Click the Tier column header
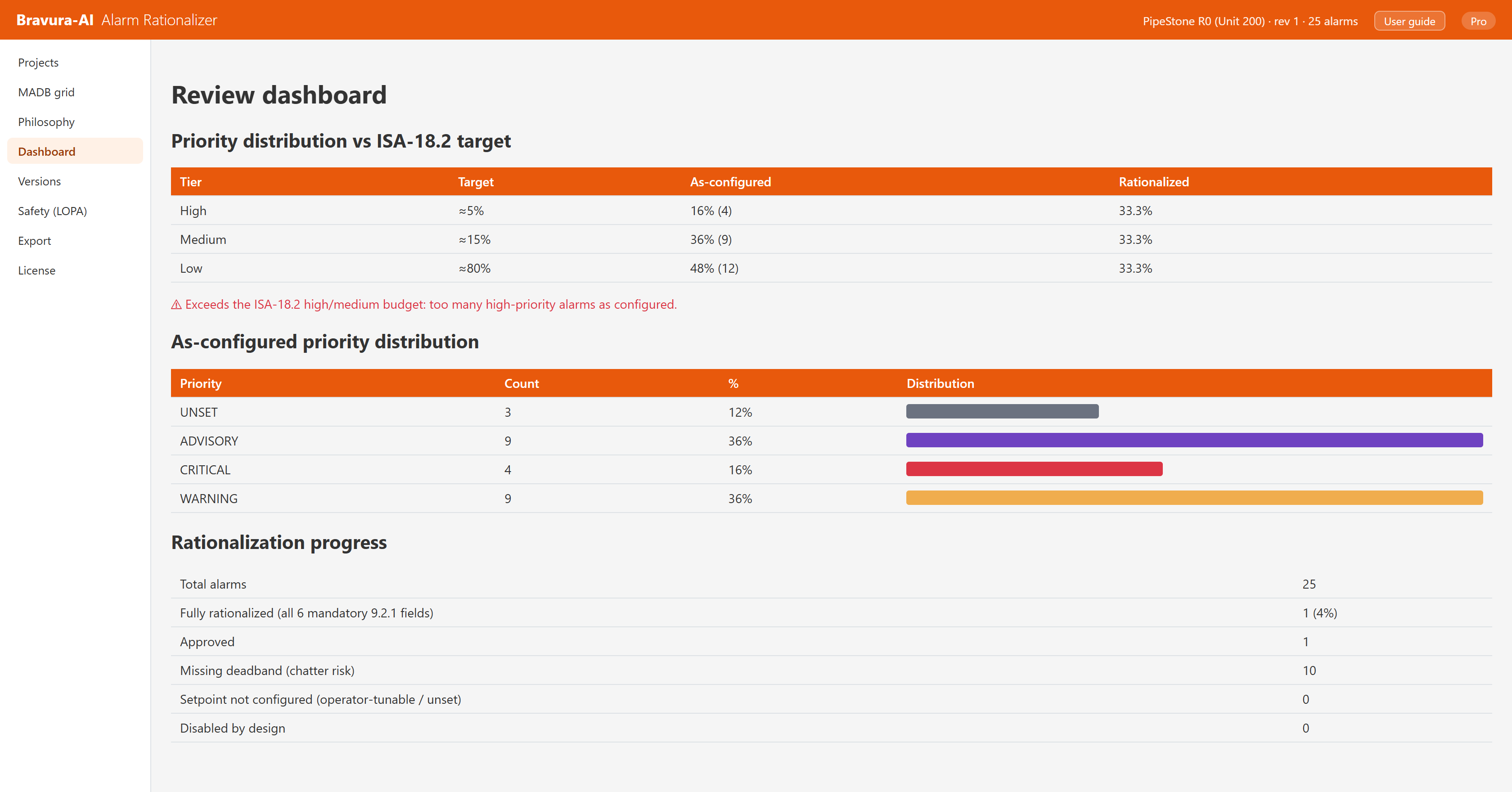This screenshot has width=1512, height=792. click(191, 182)
